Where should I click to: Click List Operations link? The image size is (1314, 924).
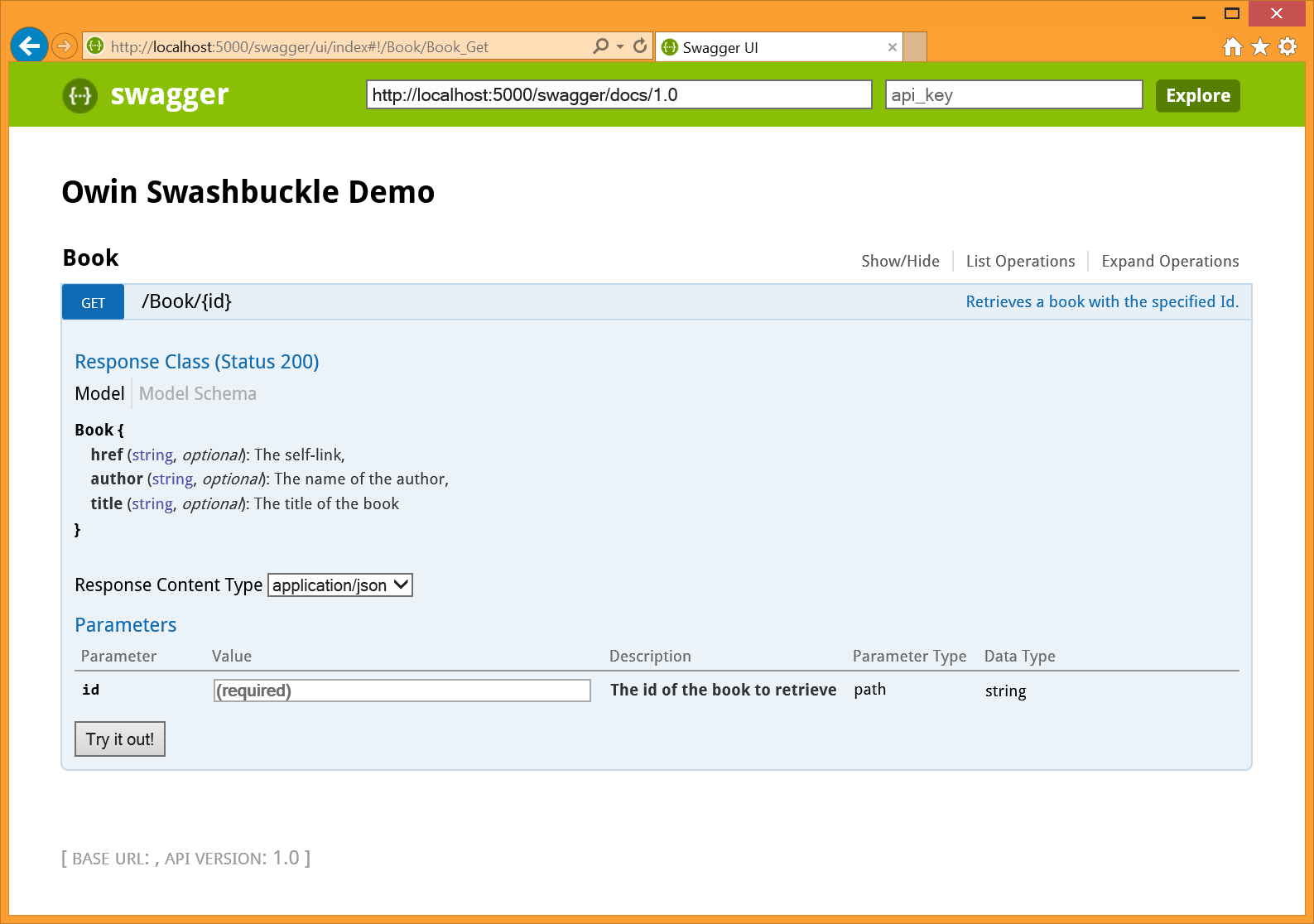click(1020, 261)
